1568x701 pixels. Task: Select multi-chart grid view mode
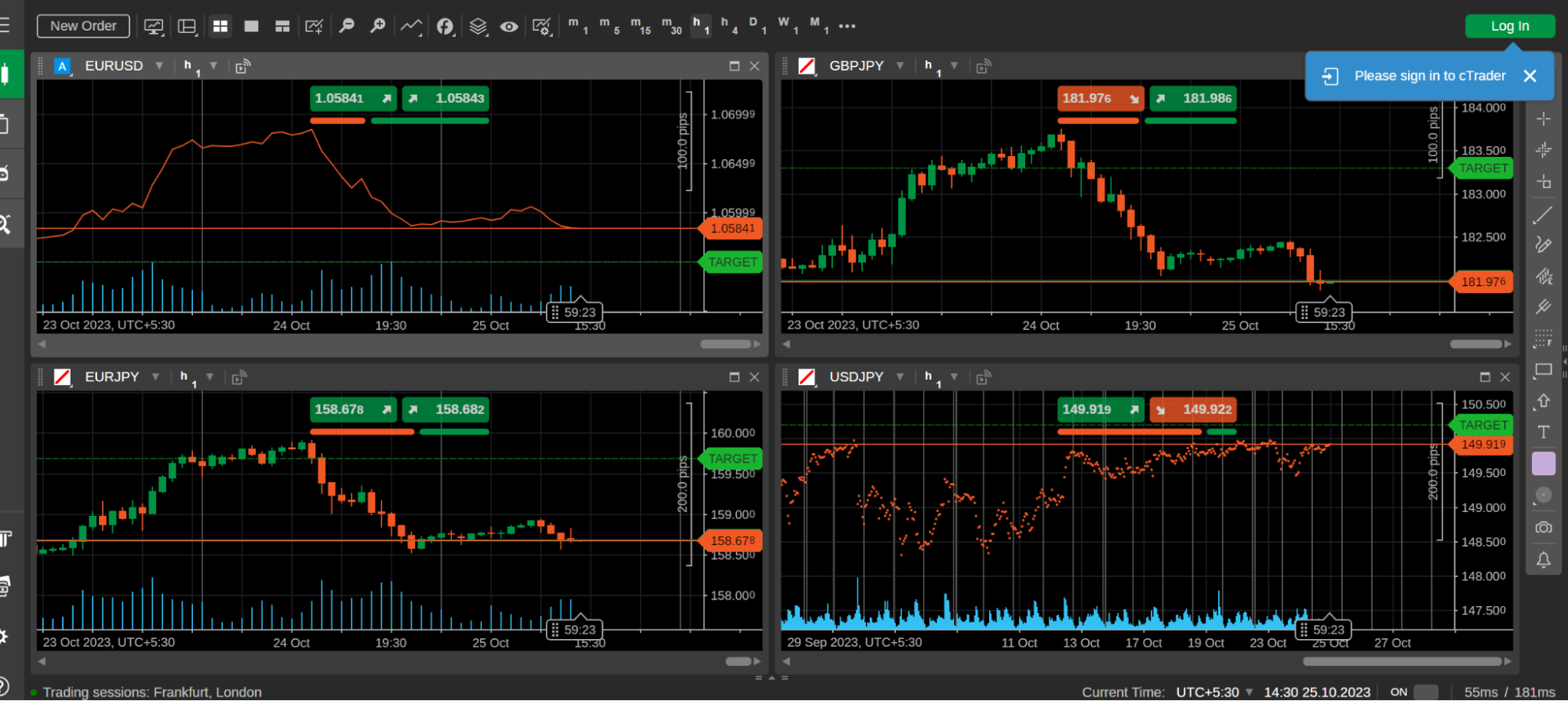click(220, 27)
